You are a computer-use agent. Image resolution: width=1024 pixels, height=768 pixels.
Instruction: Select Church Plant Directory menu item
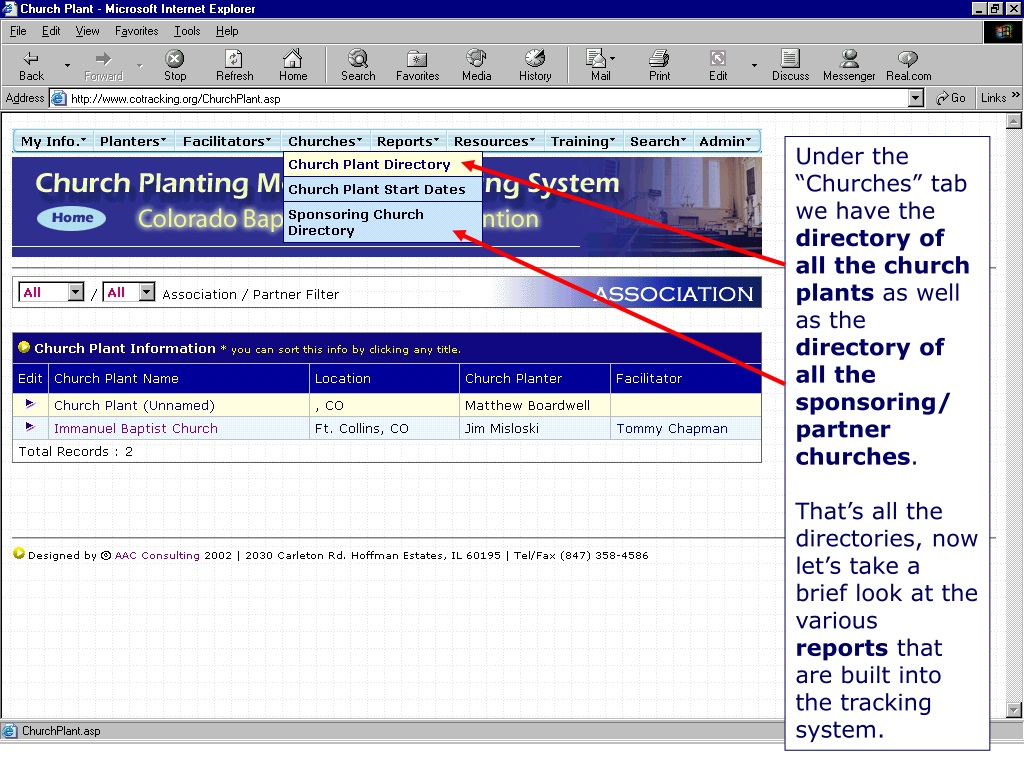383,165
